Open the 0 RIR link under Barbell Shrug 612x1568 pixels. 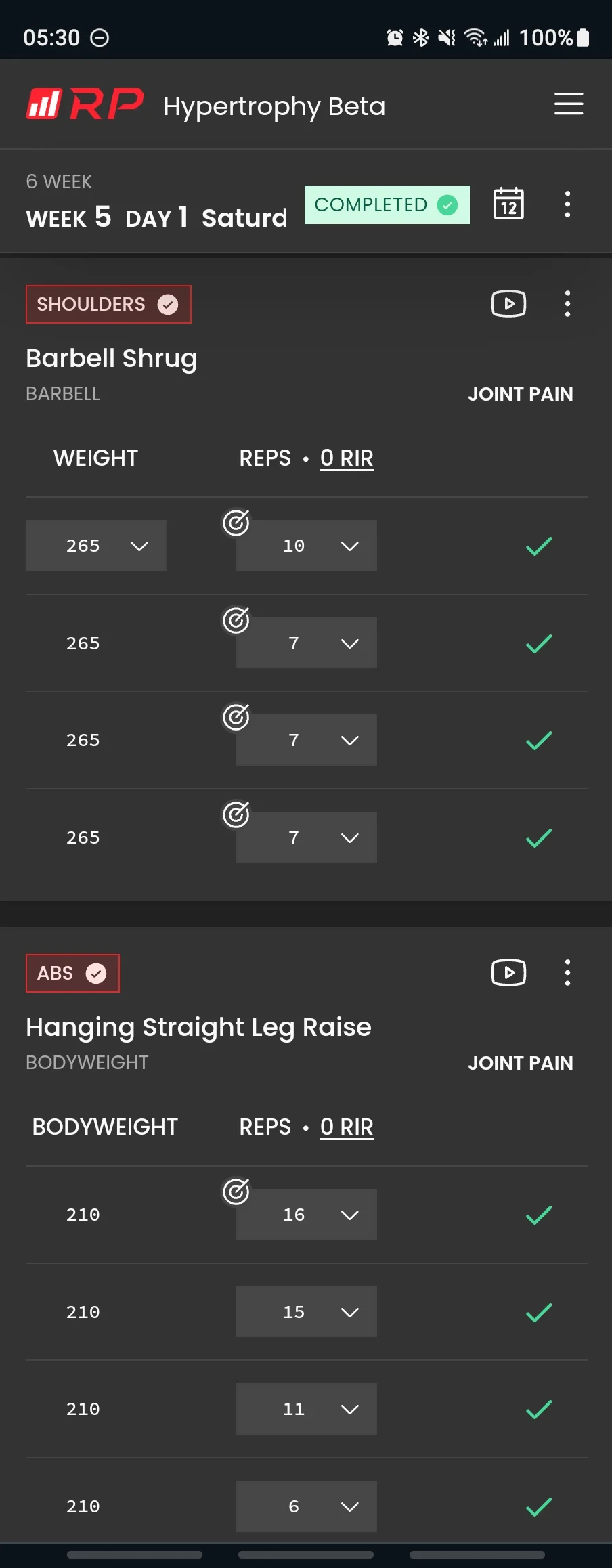(x=347, y=458)
